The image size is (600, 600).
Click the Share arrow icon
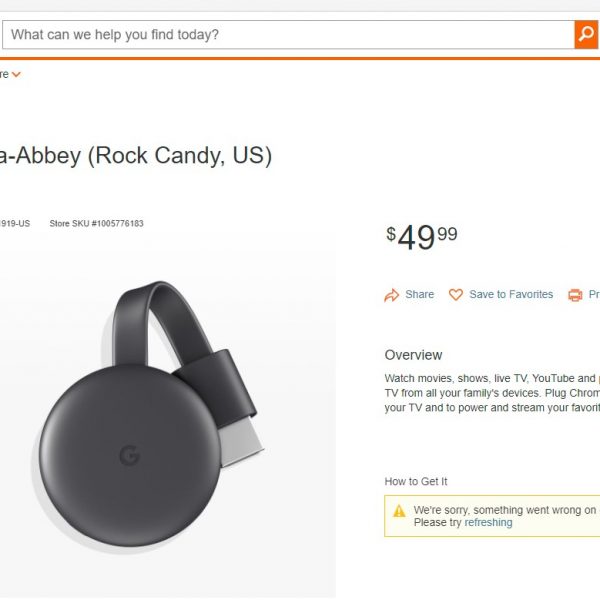tap(392, 295)
